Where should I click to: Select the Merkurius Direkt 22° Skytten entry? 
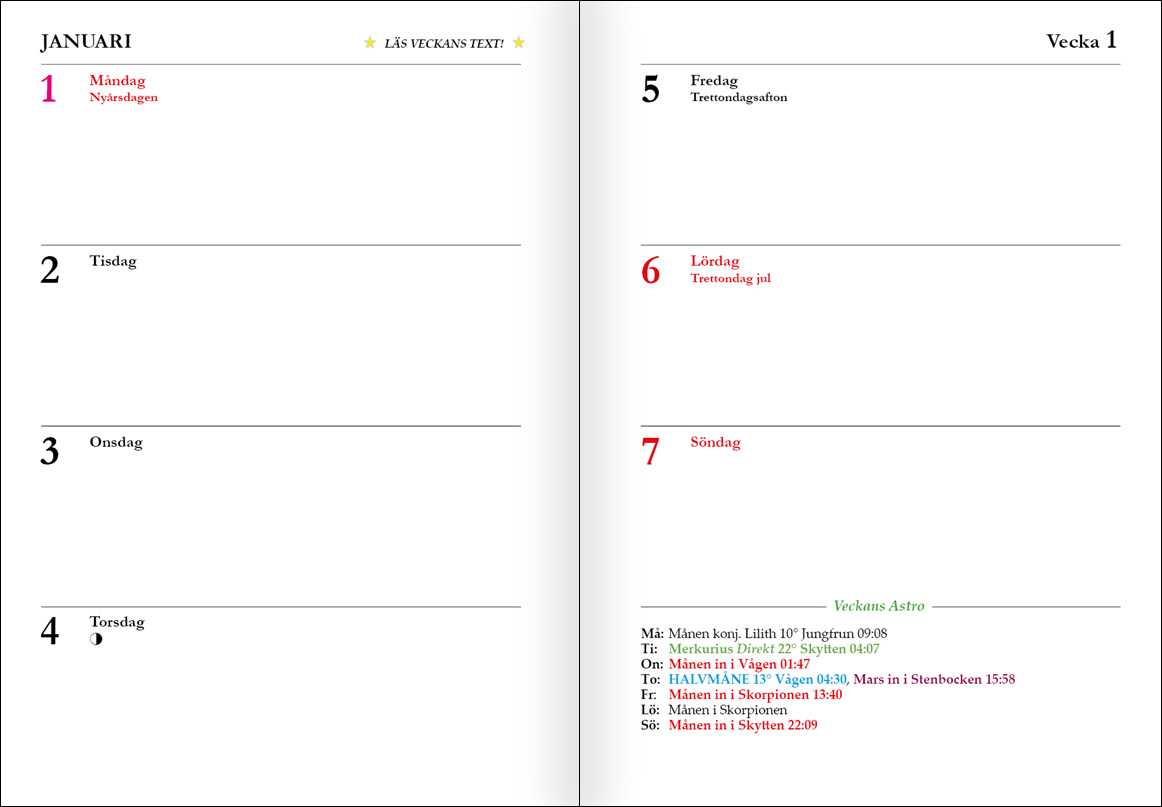[x=773, y=649]
